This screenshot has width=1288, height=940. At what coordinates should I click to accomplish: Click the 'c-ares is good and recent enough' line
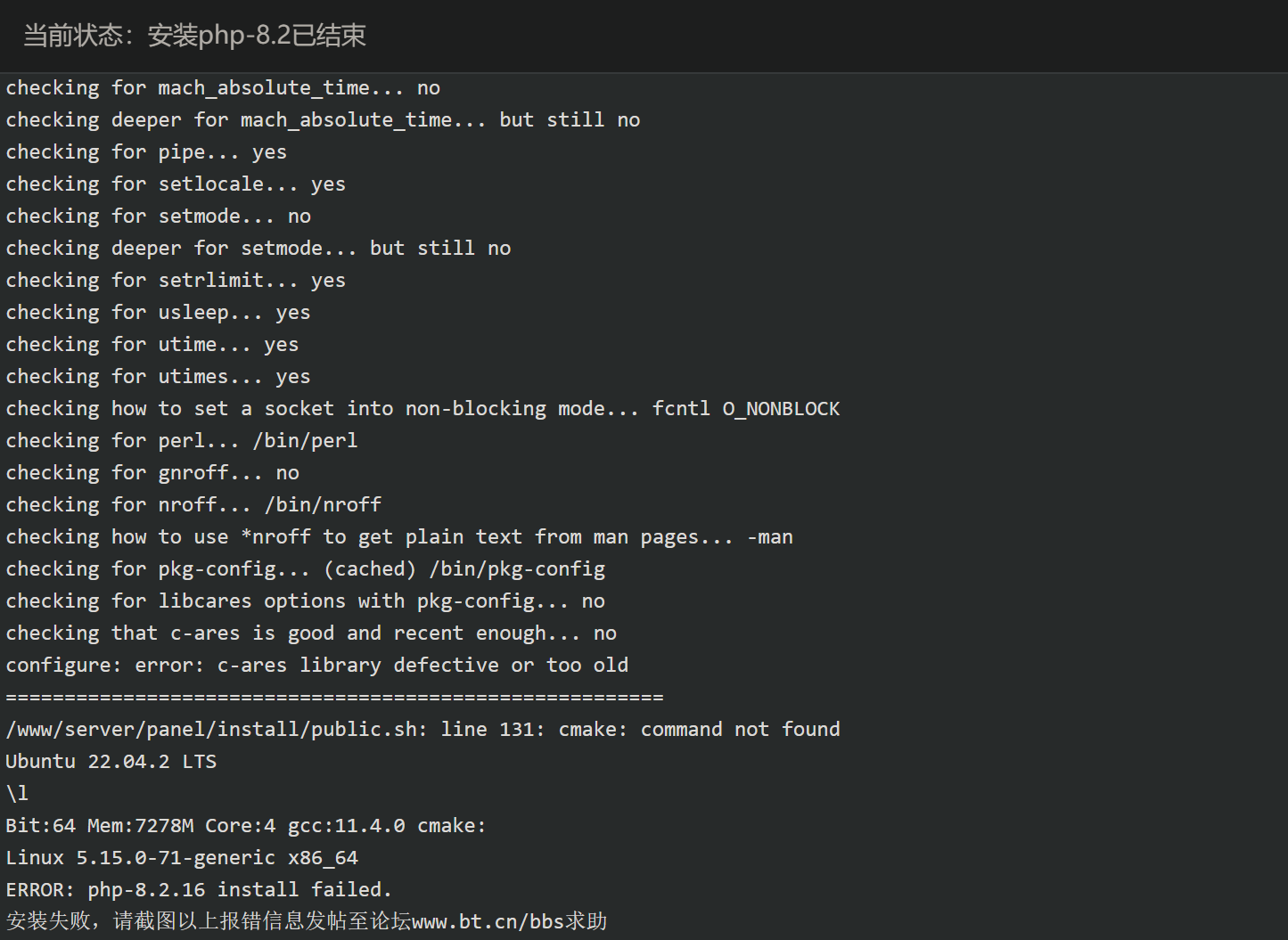[311, 633]
